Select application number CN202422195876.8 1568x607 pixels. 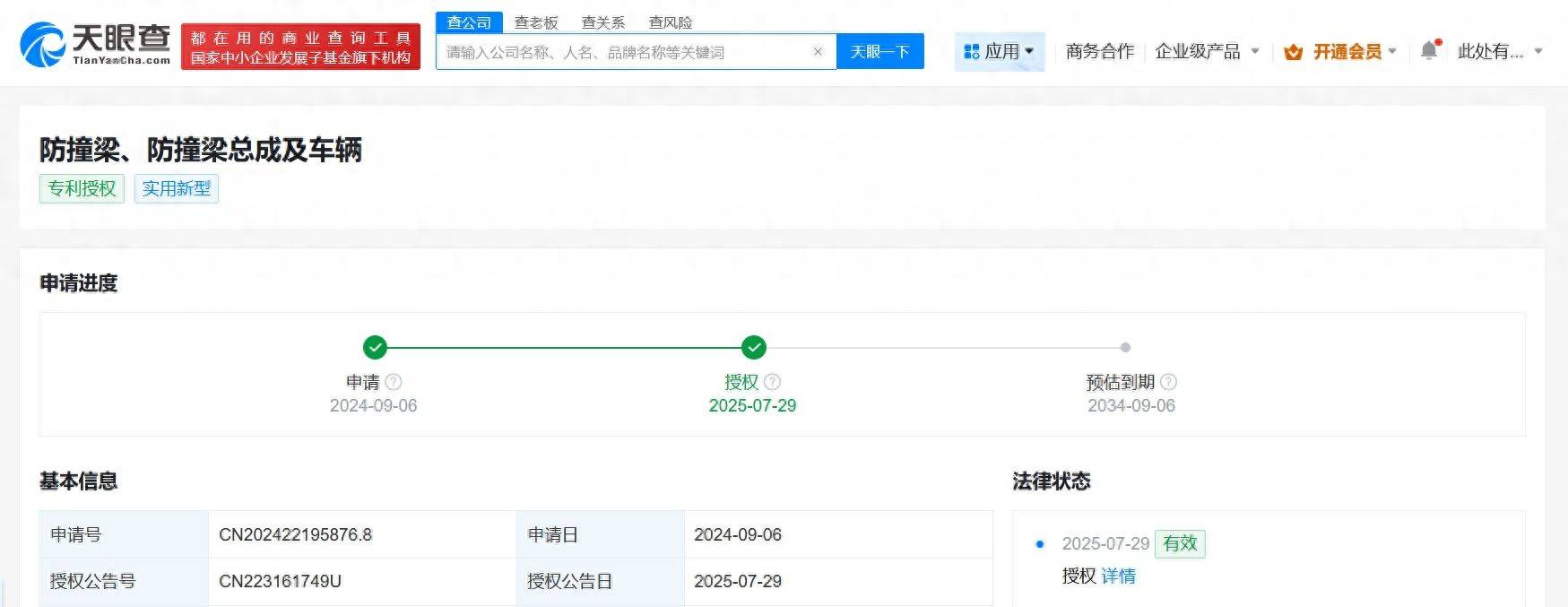tap(295, 535)
